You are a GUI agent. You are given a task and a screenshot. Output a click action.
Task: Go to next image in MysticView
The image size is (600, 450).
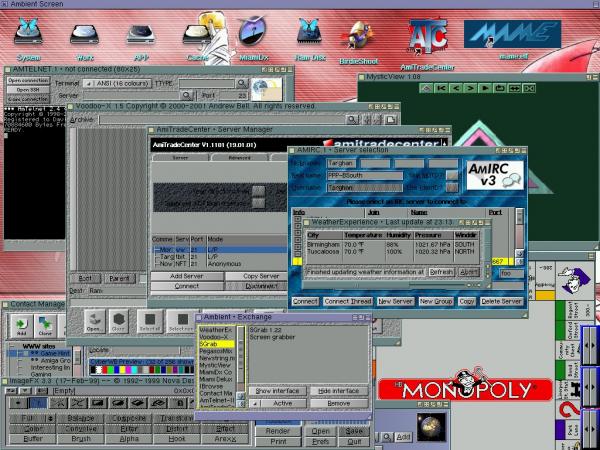coord(470,88)
